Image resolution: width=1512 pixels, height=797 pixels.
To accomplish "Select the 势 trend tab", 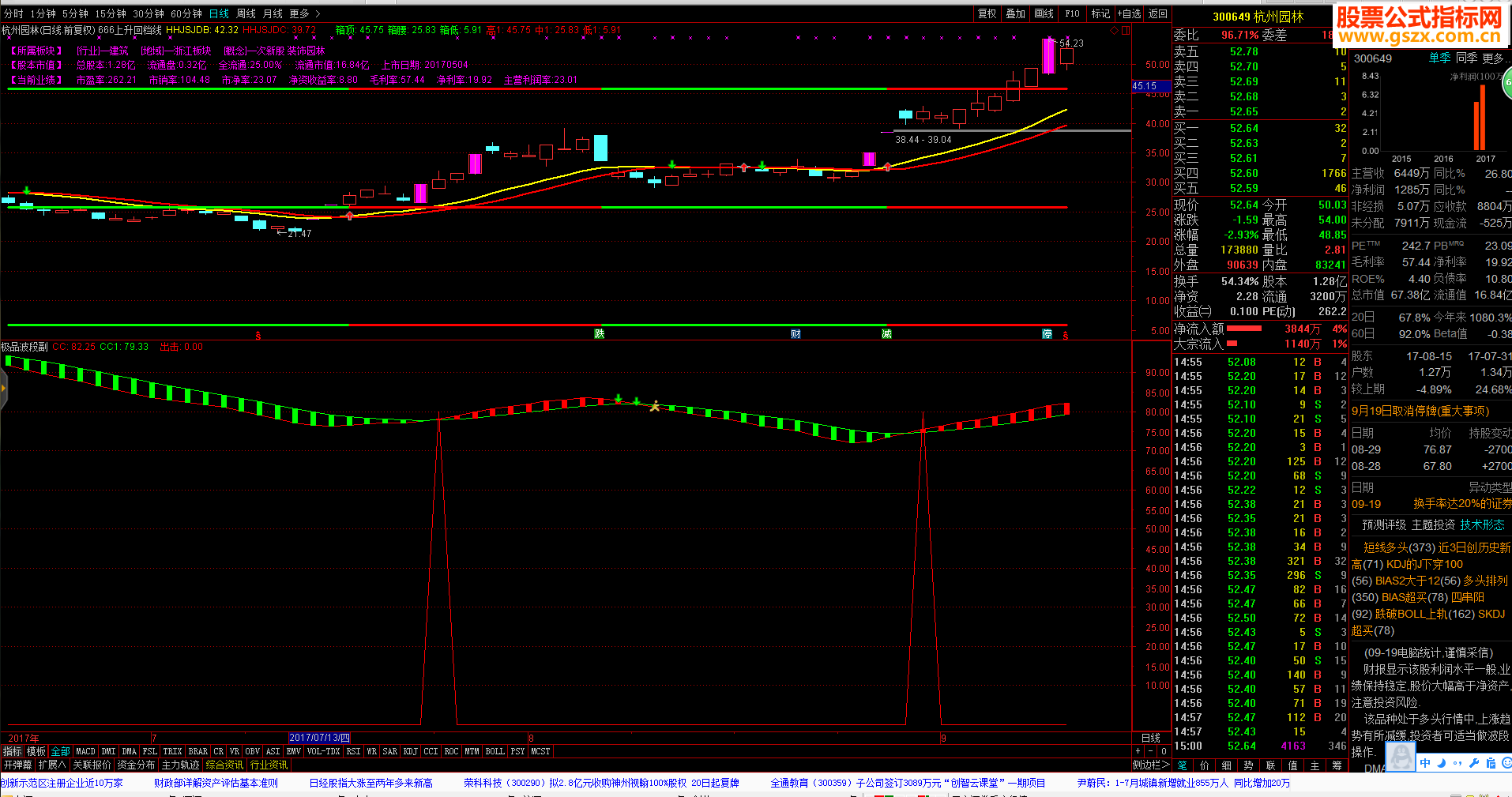I will [1248, 765].
